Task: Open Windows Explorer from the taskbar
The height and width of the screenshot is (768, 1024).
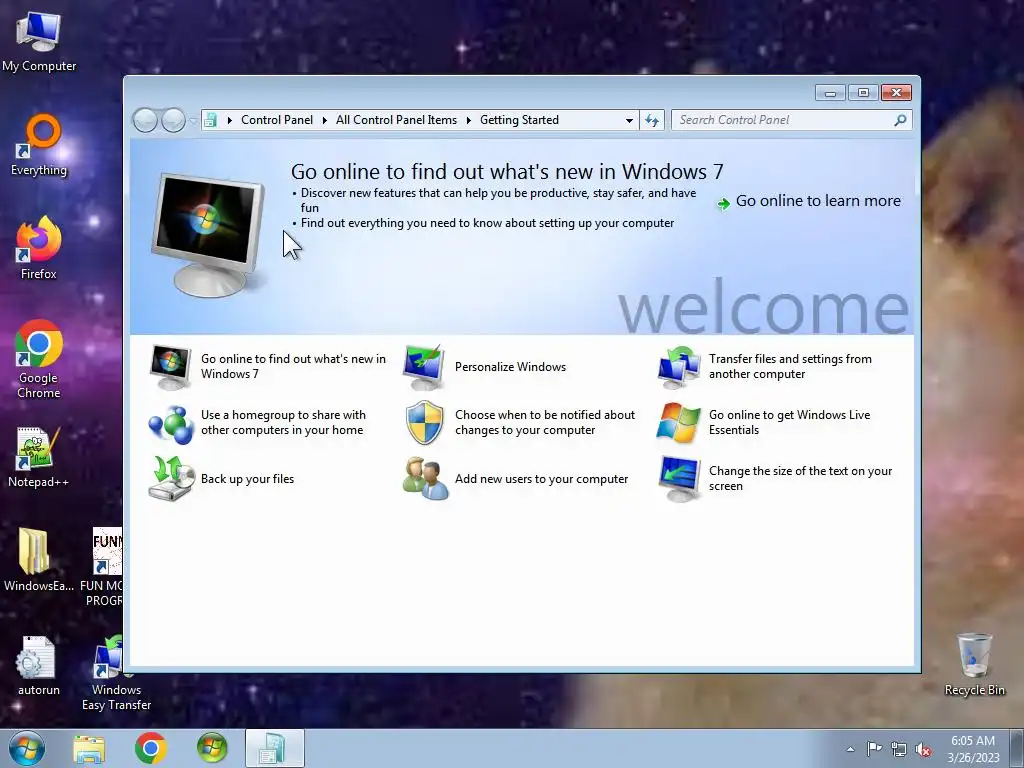Action: 89,749
